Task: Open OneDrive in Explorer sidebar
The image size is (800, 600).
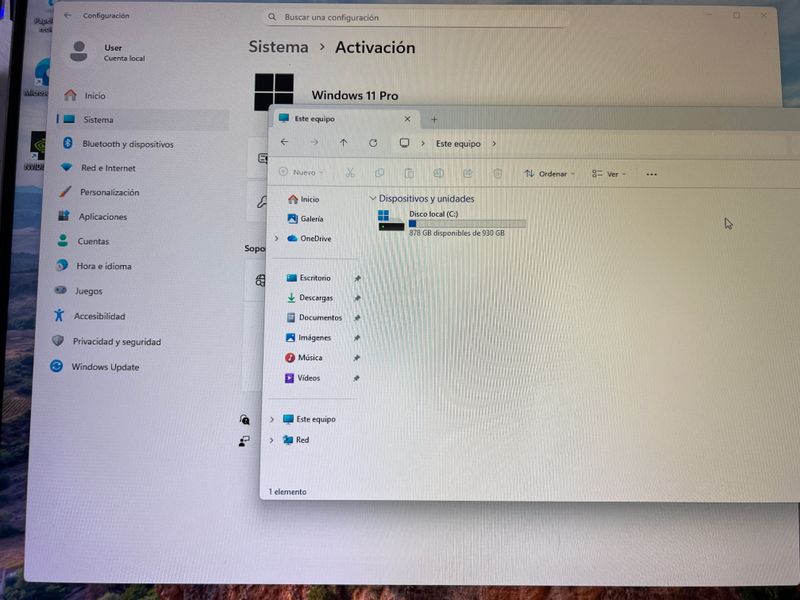Action: click(x=309, y=238)
